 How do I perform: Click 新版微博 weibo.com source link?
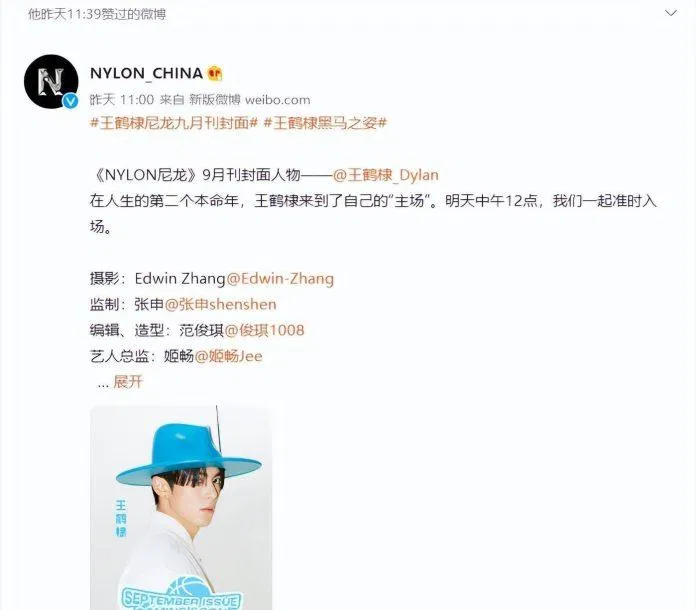pyautogui.click(x=249, y=100)
